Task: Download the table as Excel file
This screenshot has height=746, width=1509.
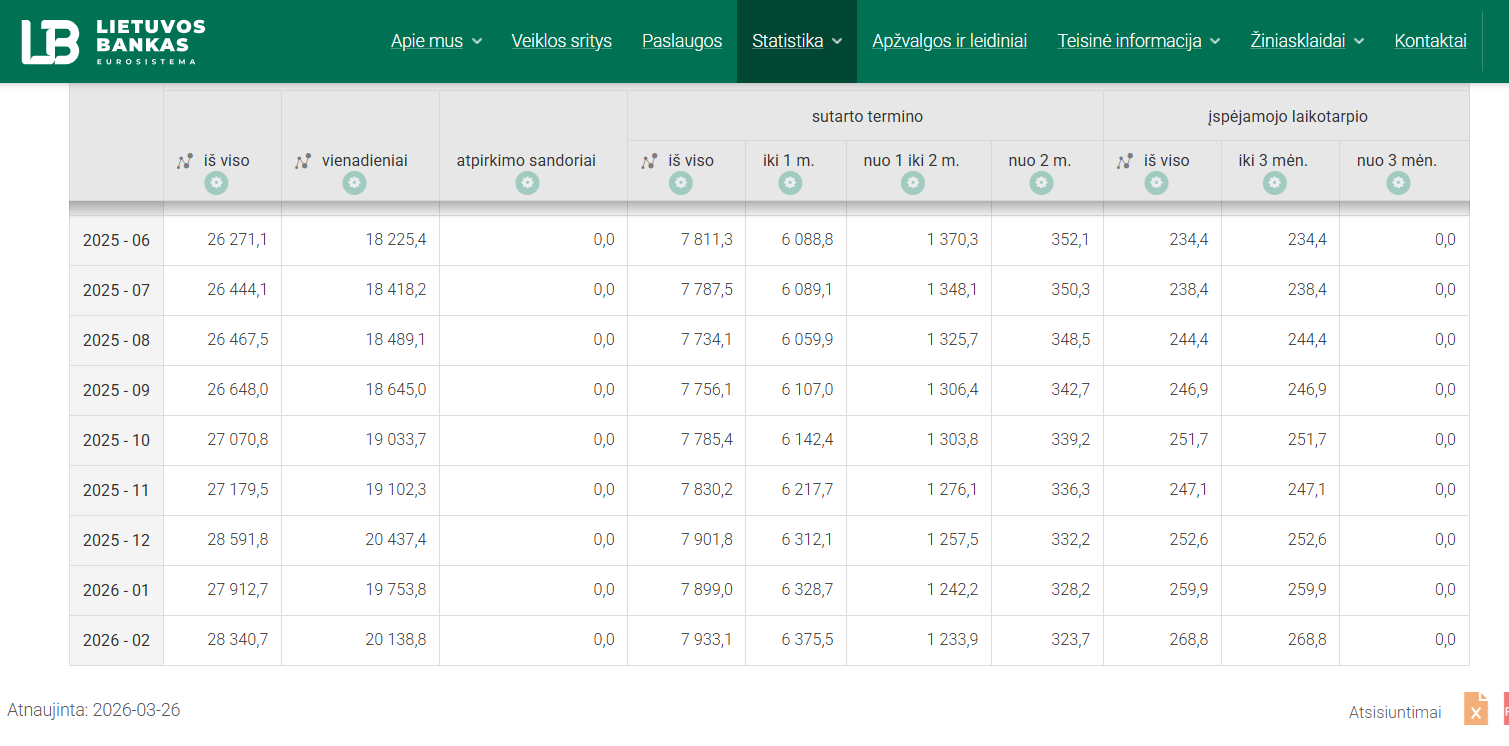Action: [x=1476, y=709]
